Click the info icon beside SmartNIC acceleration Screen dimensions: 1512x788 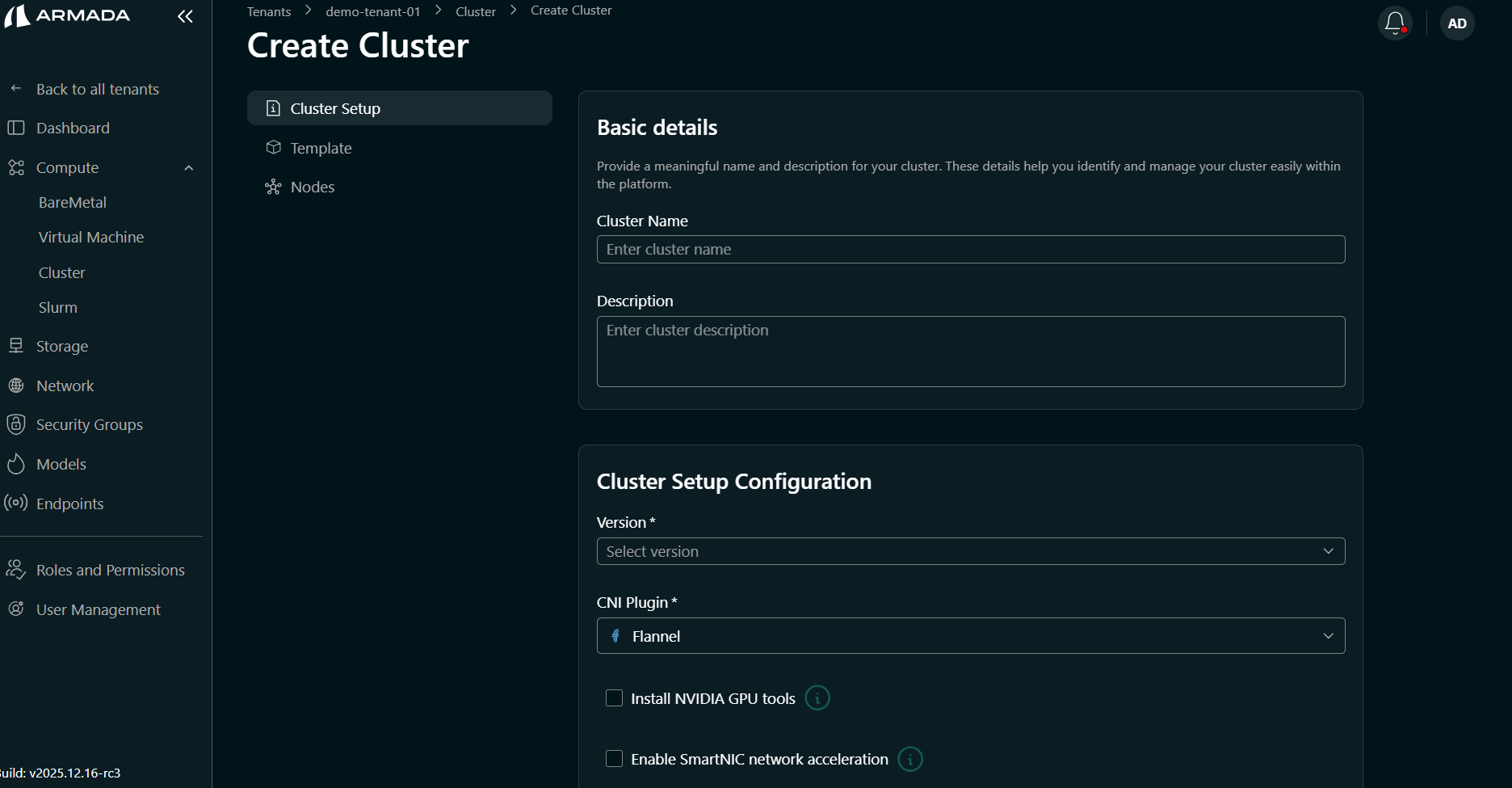[x=910, y=760]
